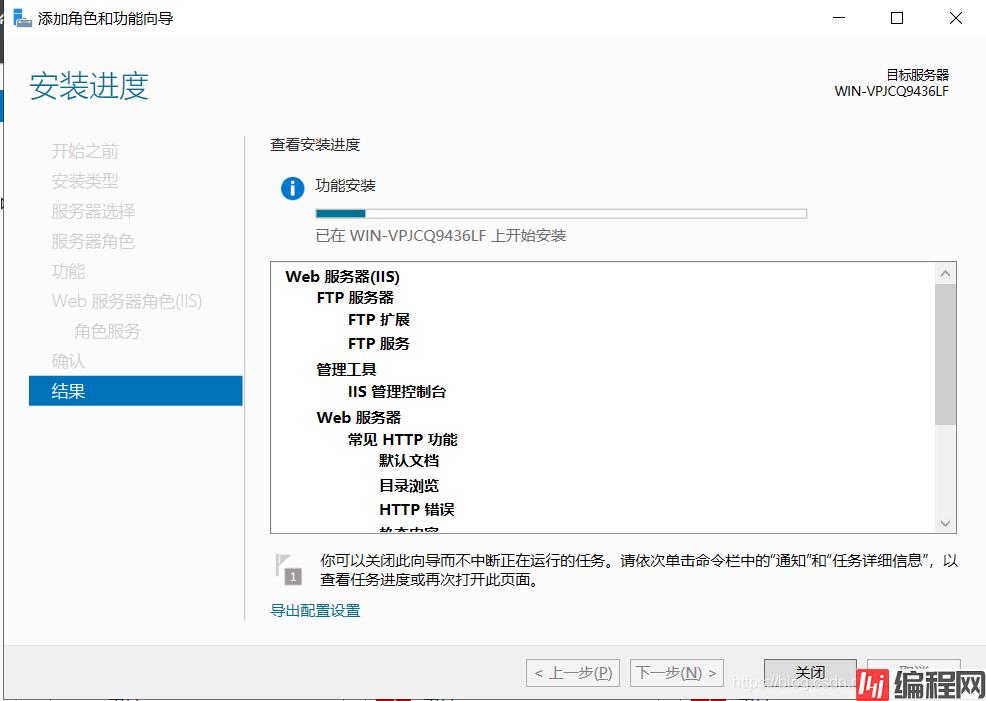Select the 目录浏览 entry

[x=408, y=486]
